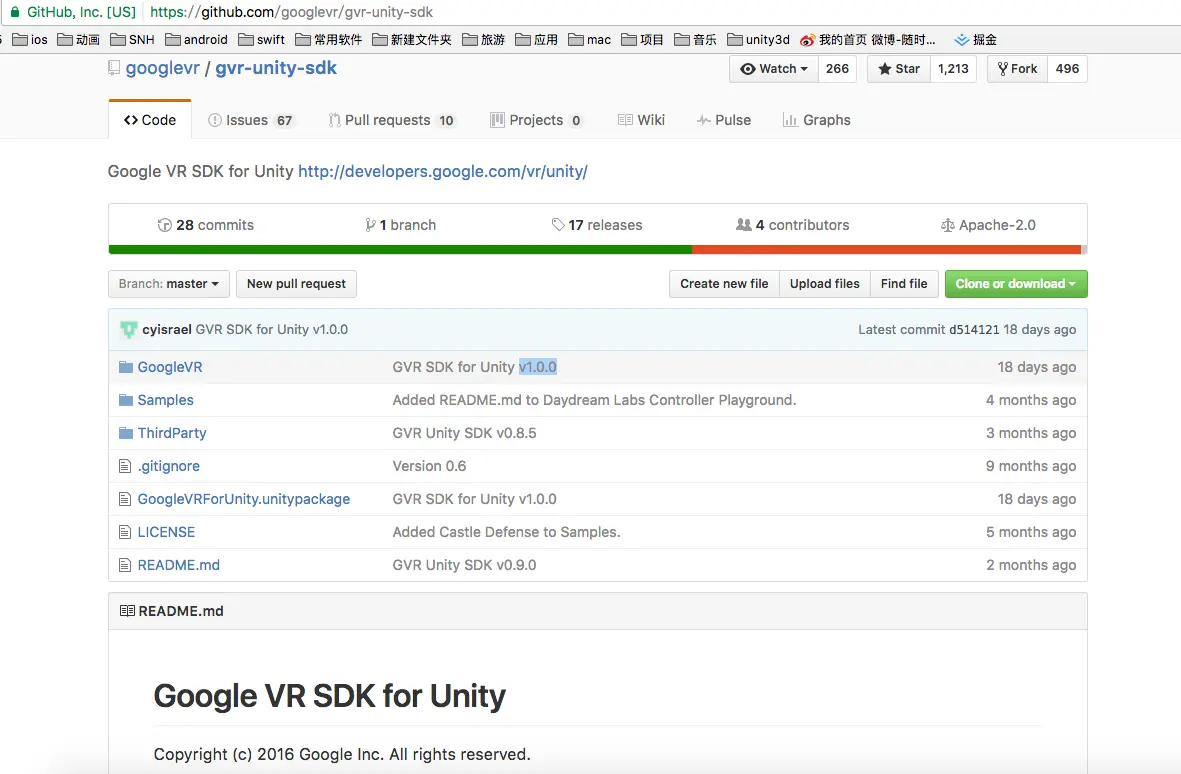The image size is (1181, 774).
Task: Open the android bookmarks folder
Action: tap(196, 39)
